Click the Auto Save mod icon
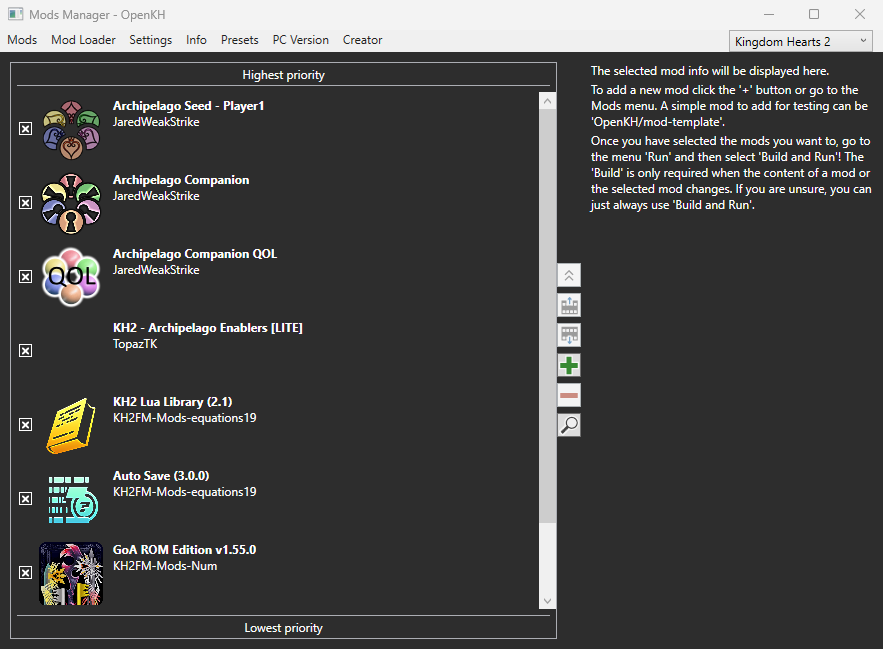This screenshot has width=883, height=649. click(72, 499)
